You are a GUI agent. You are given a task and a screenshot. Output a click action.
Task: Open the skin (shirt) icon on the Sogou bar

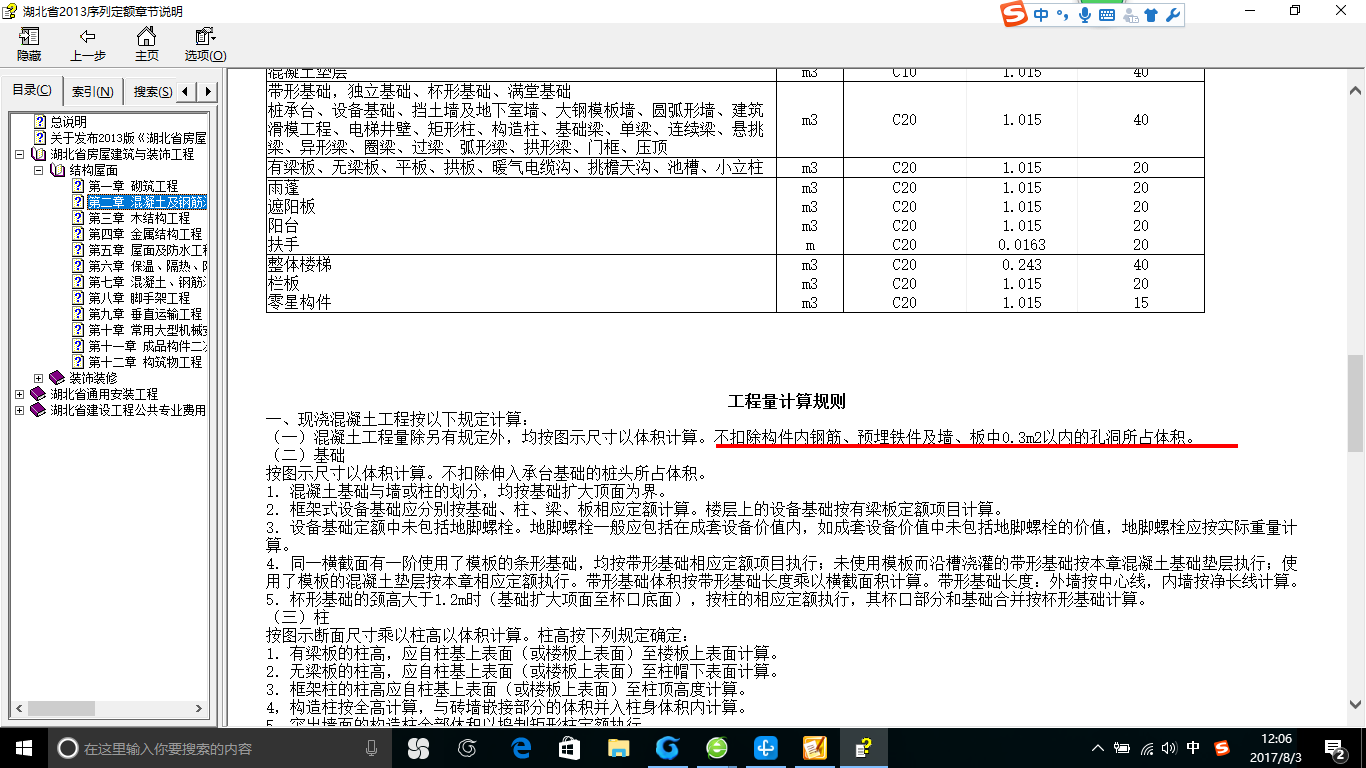[1151, 15]
